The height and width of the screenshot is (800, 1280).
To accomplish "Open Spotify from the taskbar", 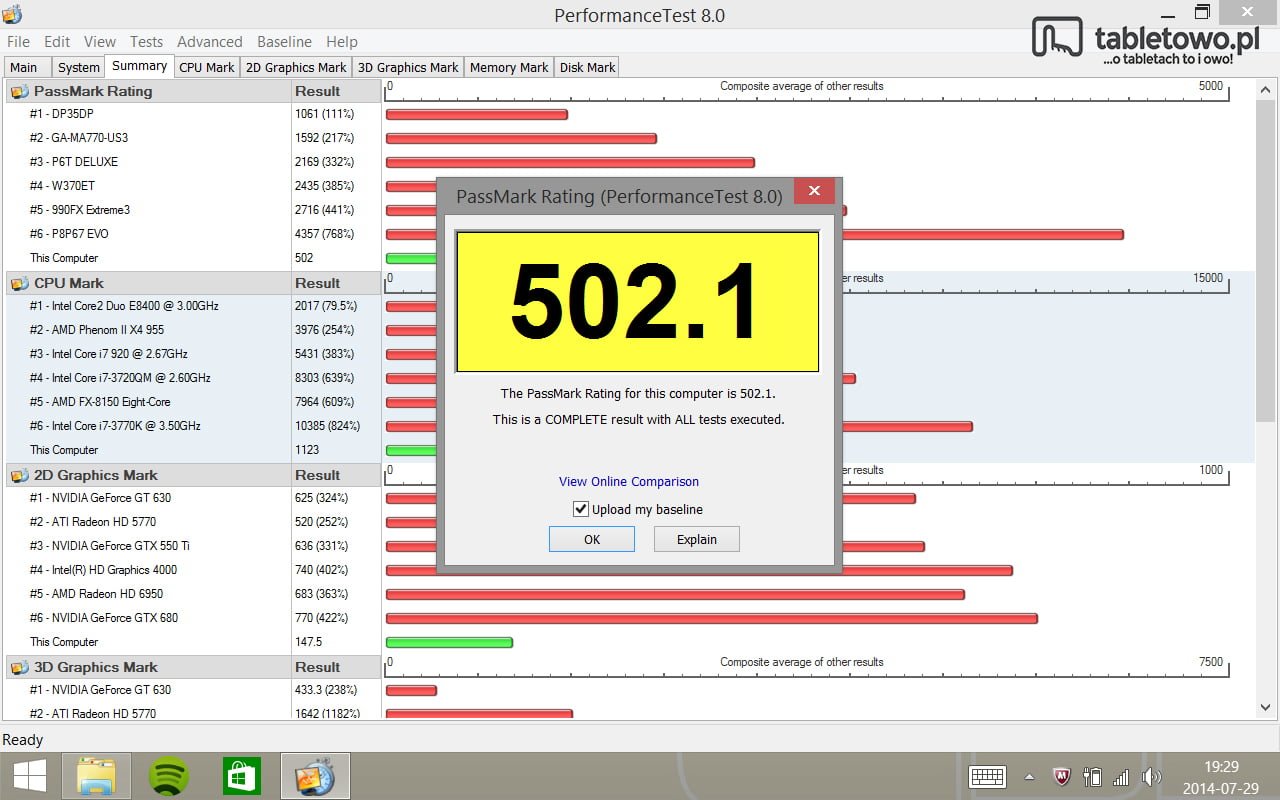I will [x=169, y=776].
